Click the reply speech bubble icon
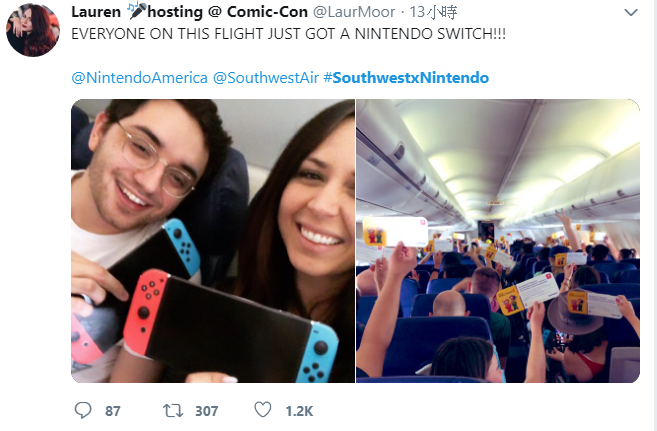 [x=83, y=410]
